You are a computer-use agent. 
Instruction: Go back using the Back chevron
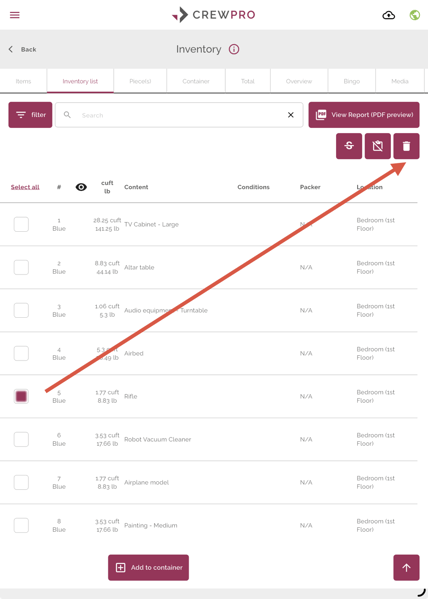[11, 49]
